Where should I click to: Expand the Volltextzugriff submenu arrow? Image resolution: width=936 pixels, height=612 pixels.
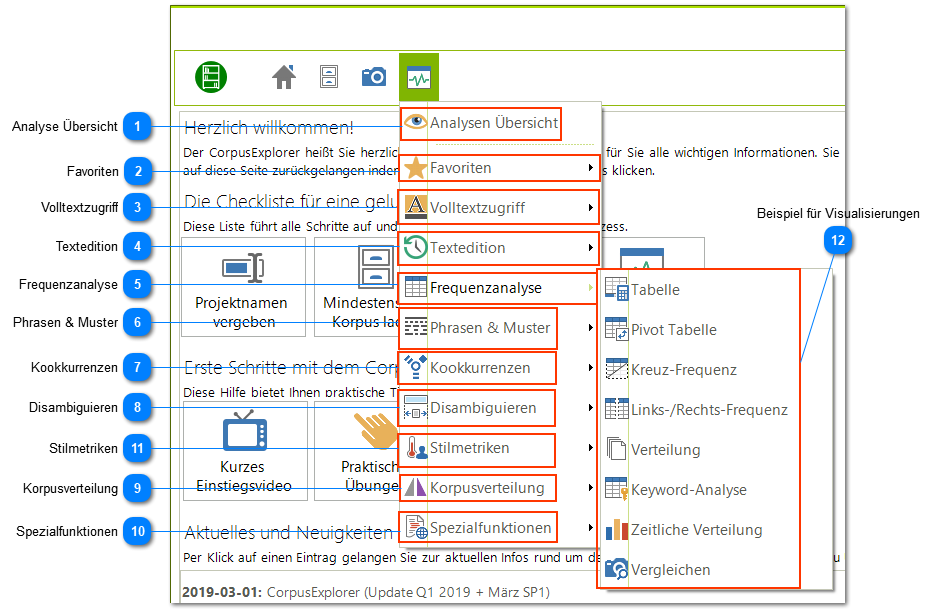click(x=590, y=207)
